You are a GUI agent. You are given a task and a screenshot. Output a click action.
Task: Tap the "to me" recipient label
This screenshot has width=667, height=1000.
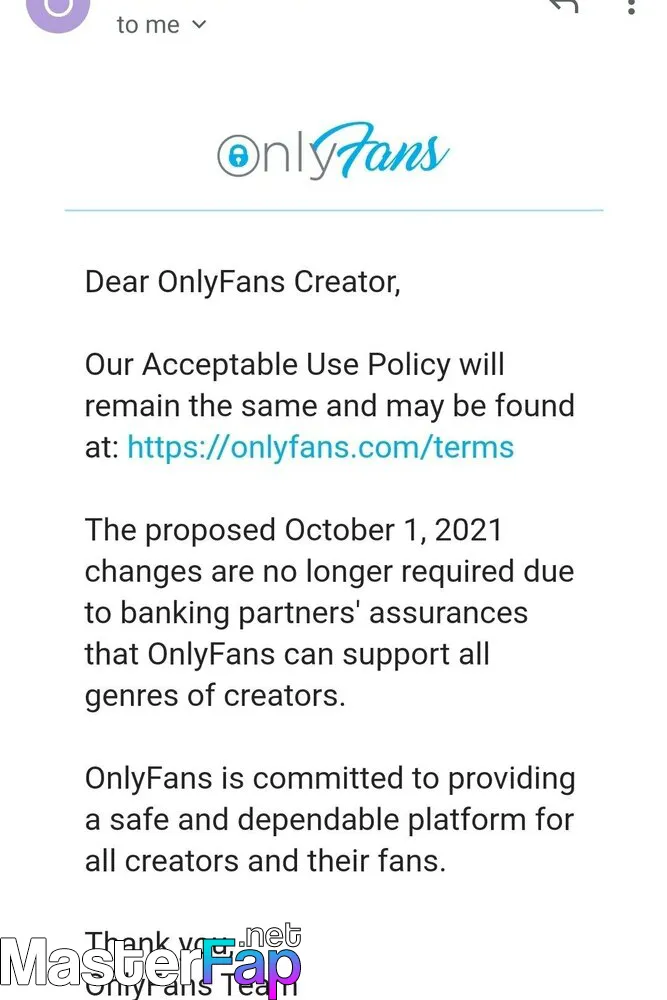(148, 25)
